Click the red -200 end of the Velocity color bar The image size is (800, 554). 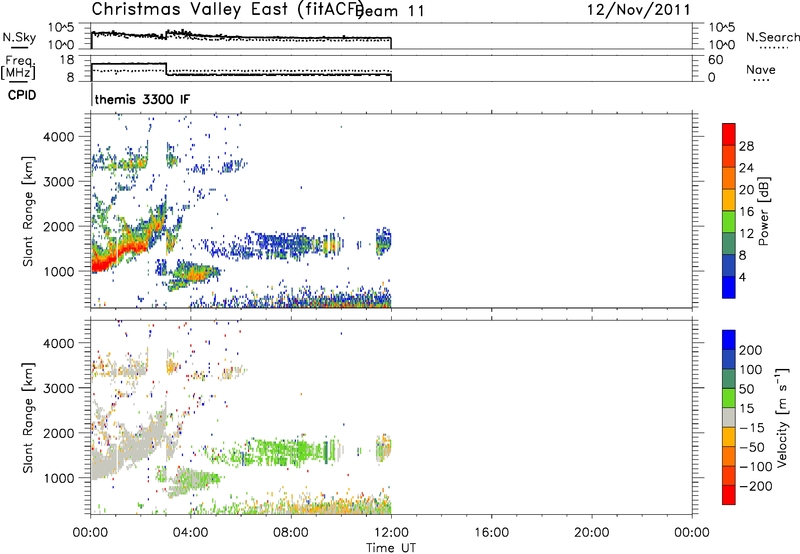(x=729, y=495)
